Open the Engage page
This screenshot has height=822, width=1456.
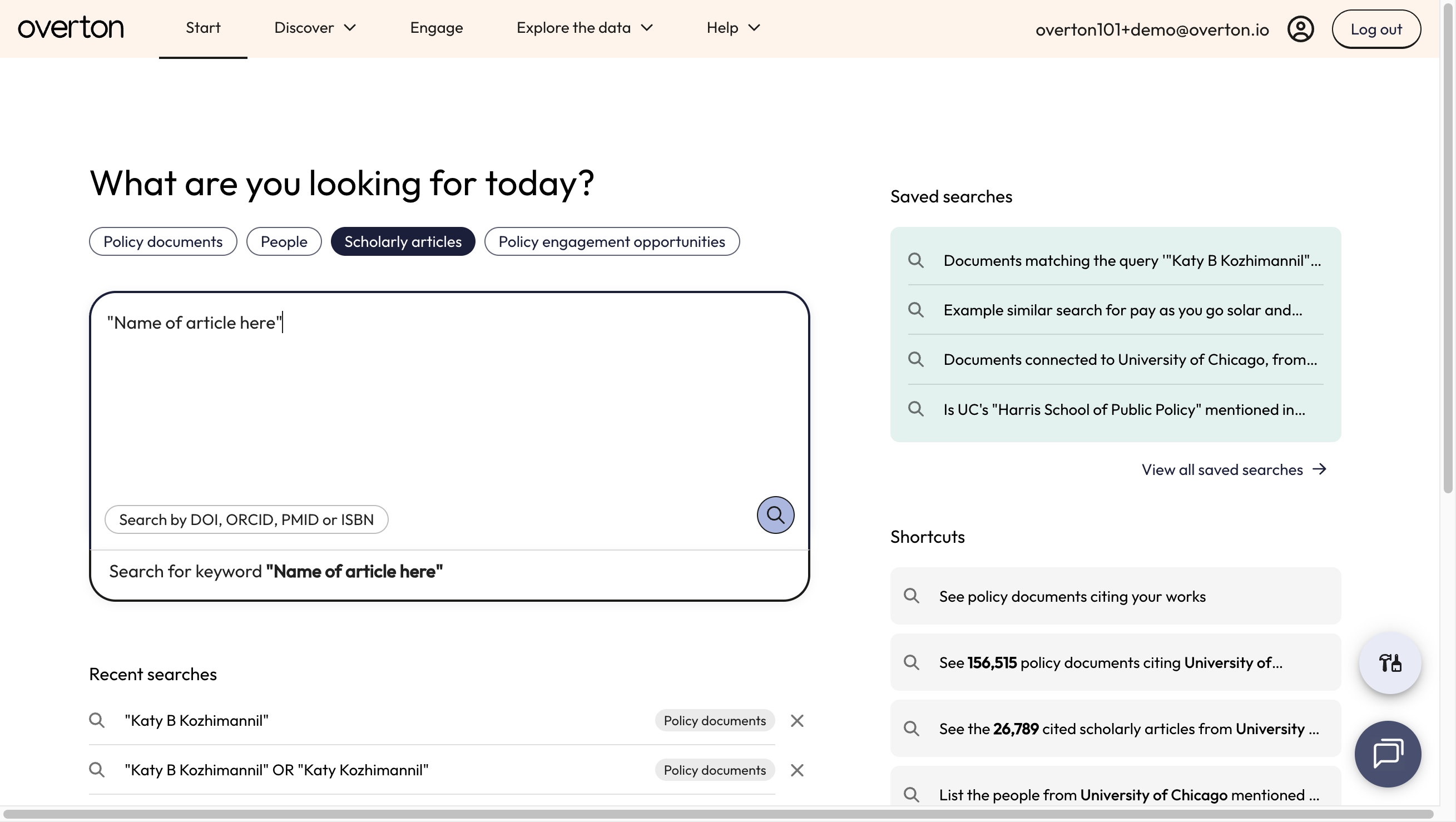pos(437,28)
